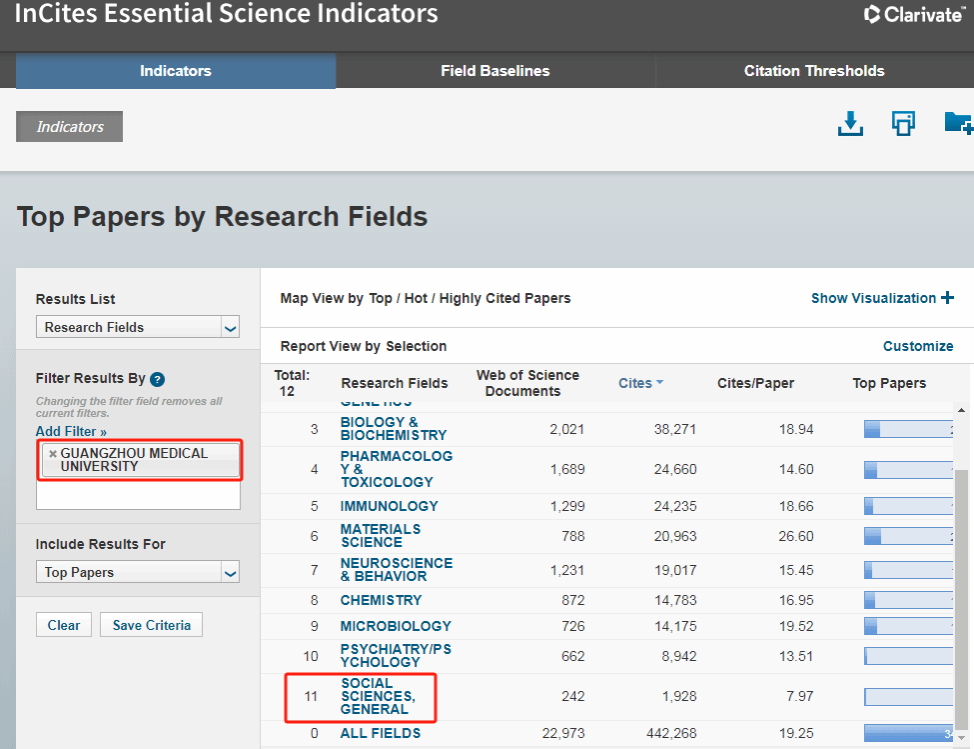Click the add-to-folder icon
This screenshot has height=749, width=974.
[957, 123]
